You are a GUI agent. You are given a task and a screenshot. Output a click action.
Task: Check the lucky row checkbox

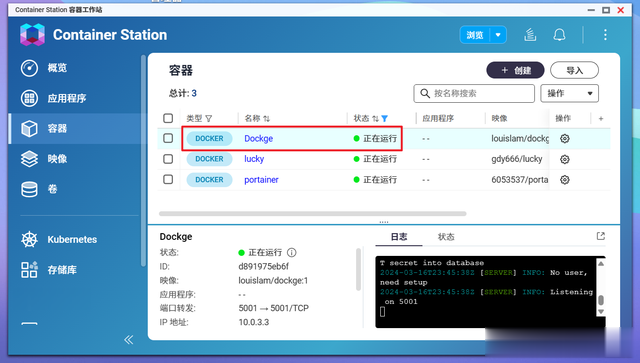click(x=168, y=158)
